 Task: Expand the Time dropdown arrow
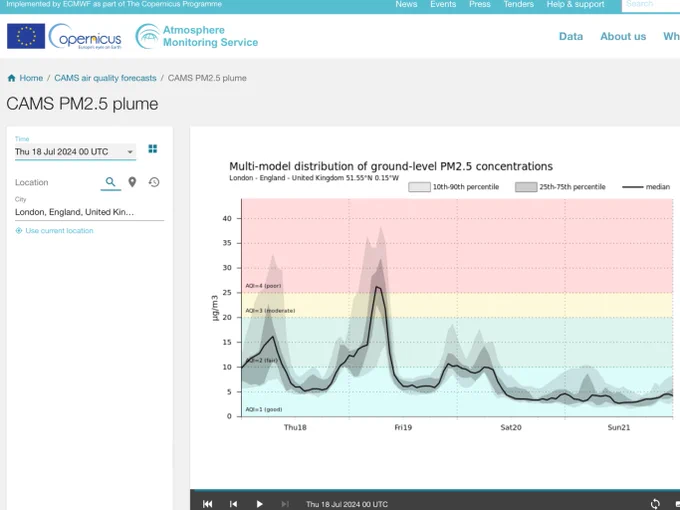[130, 152]
